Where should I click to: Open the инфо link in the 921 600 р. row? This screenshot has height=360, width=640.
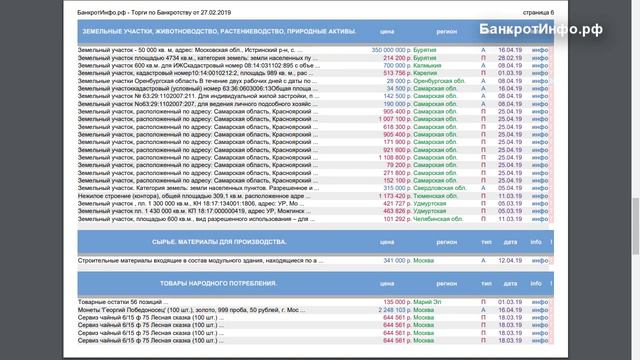[x=540, y=150]
